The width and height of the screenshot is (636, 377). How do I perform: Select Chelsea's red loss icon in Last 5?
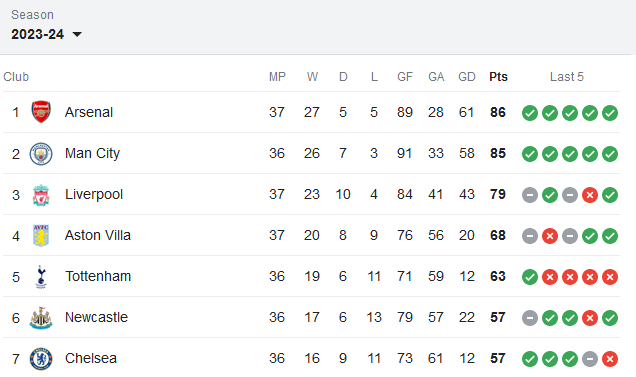[x=610, y=359]
